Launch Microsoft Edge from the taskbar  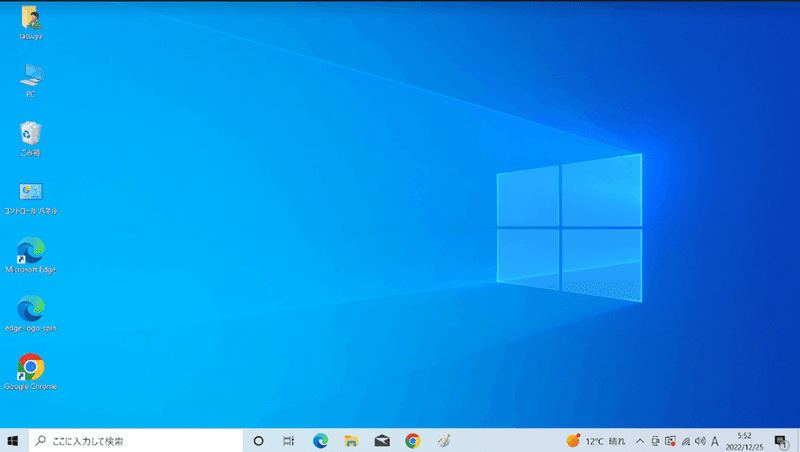[x=320, y=441]
